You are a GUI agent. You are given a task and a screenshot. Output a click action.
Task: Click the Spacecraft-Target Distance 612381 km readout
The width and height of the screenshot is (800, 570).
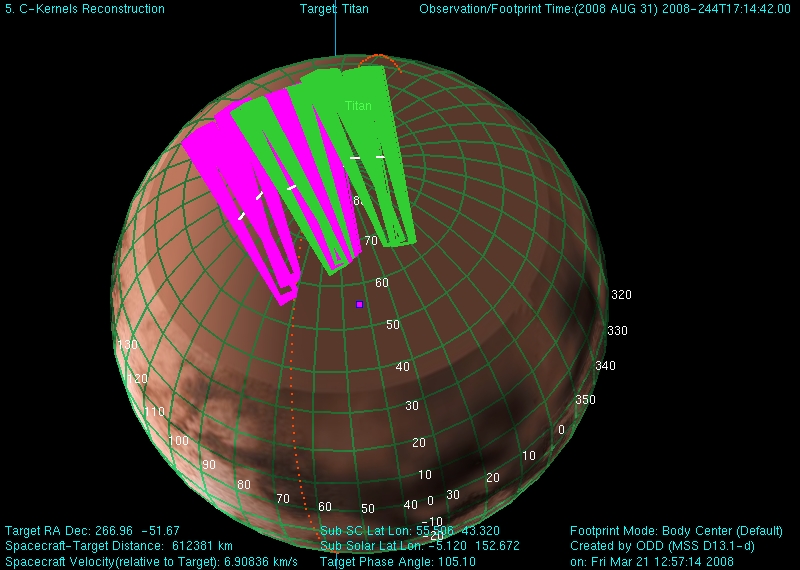(119, 546)
